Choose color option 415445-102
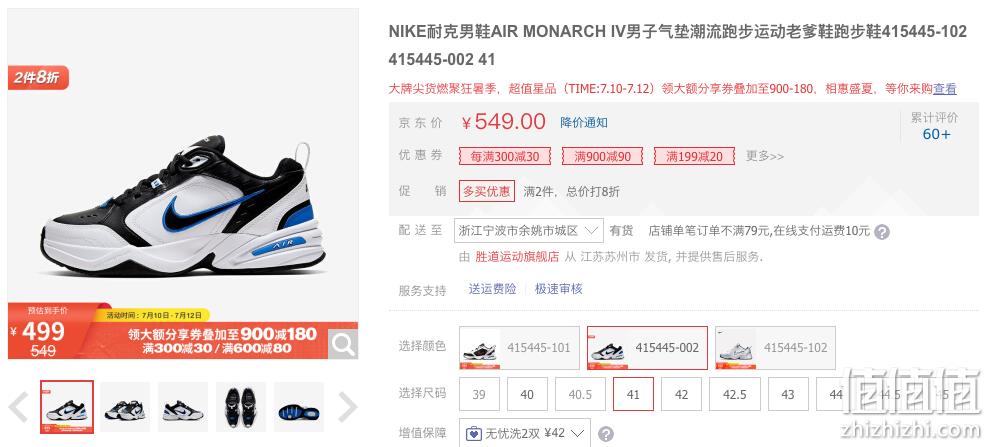This screenshot has height=447, width=990. point(775,348)
